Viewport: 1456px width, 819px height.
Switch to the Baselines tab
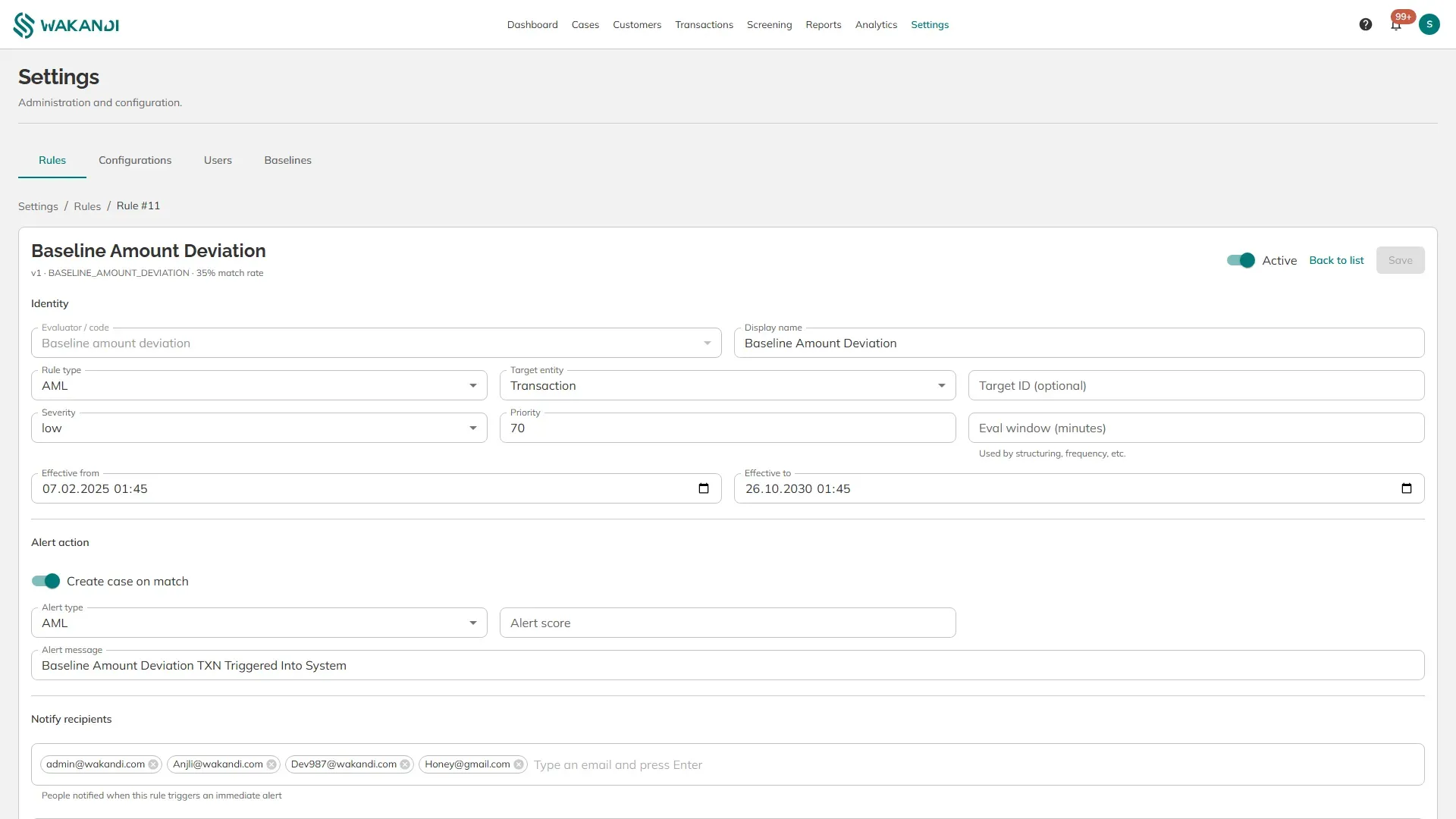coord(287,160)
